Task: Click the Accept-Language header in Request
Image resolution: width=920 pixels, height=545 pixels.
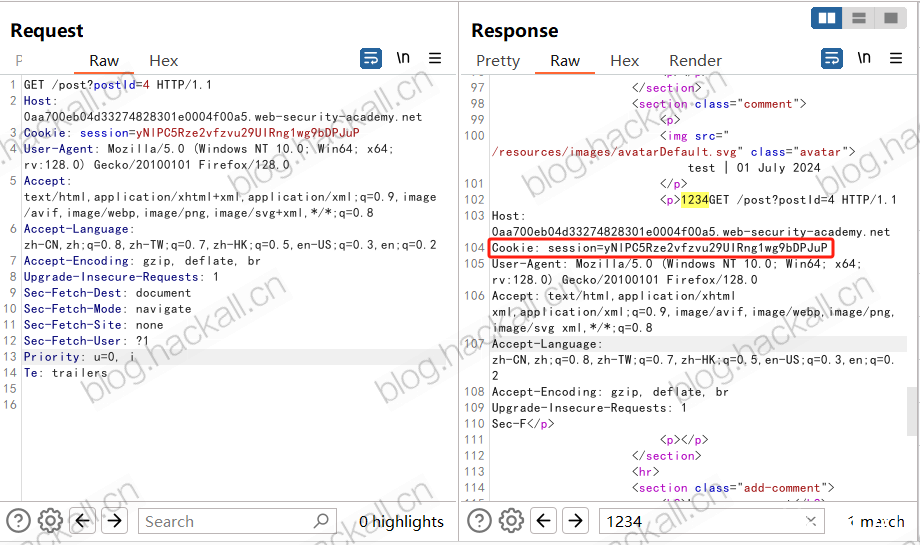Action: 230,237
